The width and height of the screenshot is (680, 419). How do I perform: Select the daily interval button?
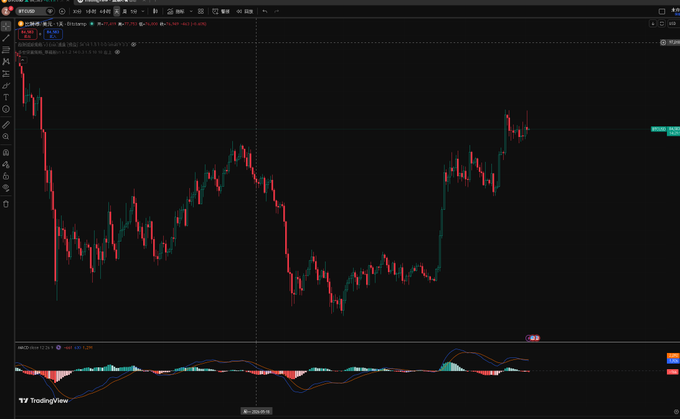pyautogui.click(x=117, y=11)
